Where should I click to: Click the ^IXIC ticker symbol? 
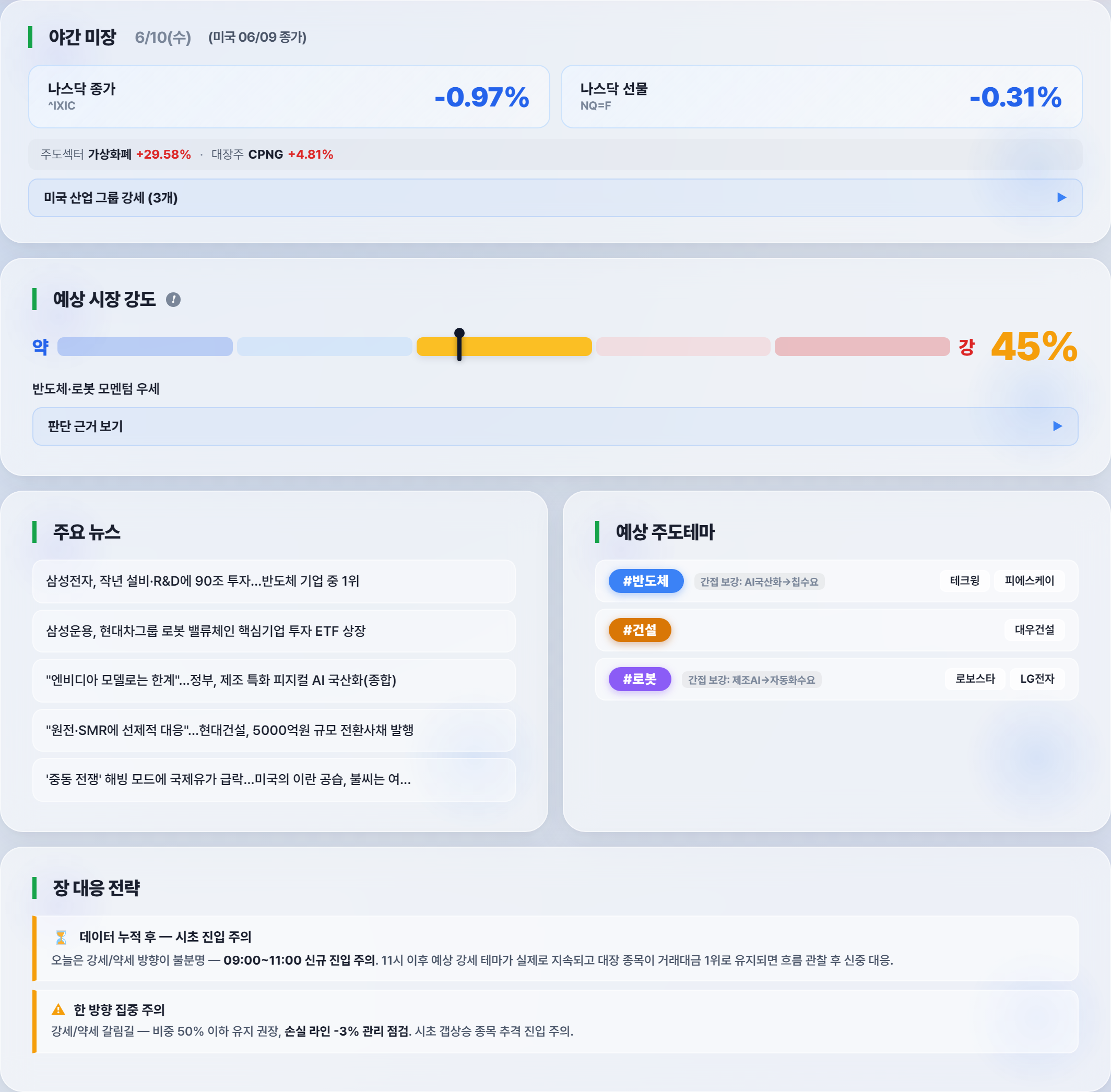[x=62, y=105]
